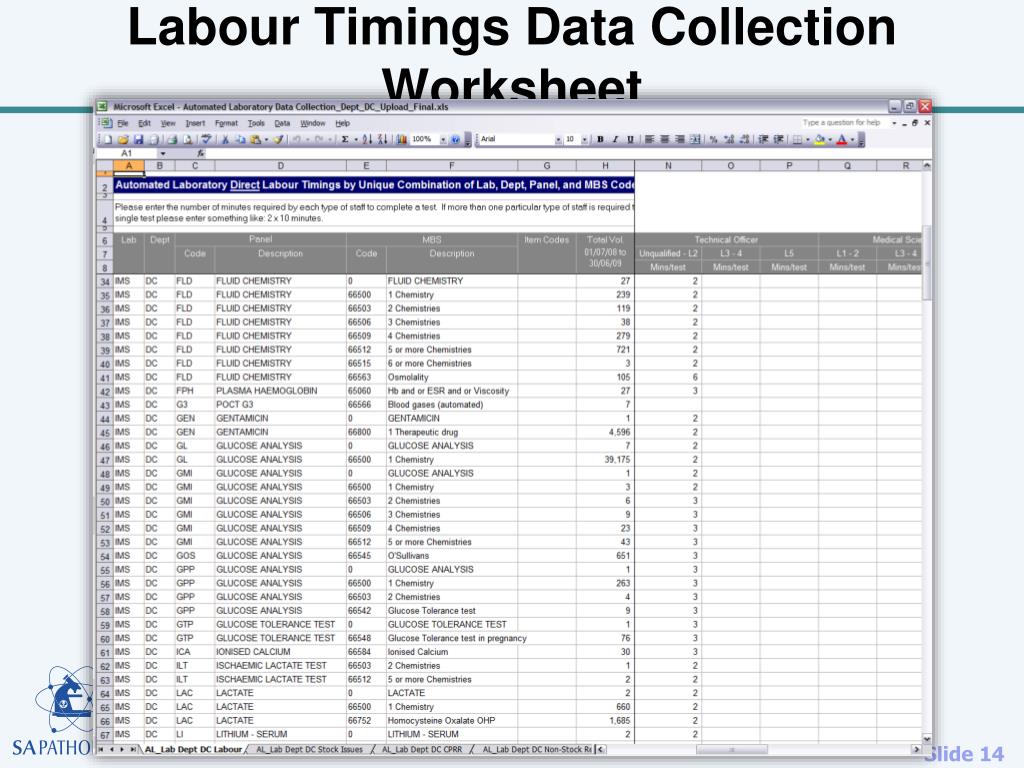Click the next sheet tab scroll arrow

pos(121,749)
